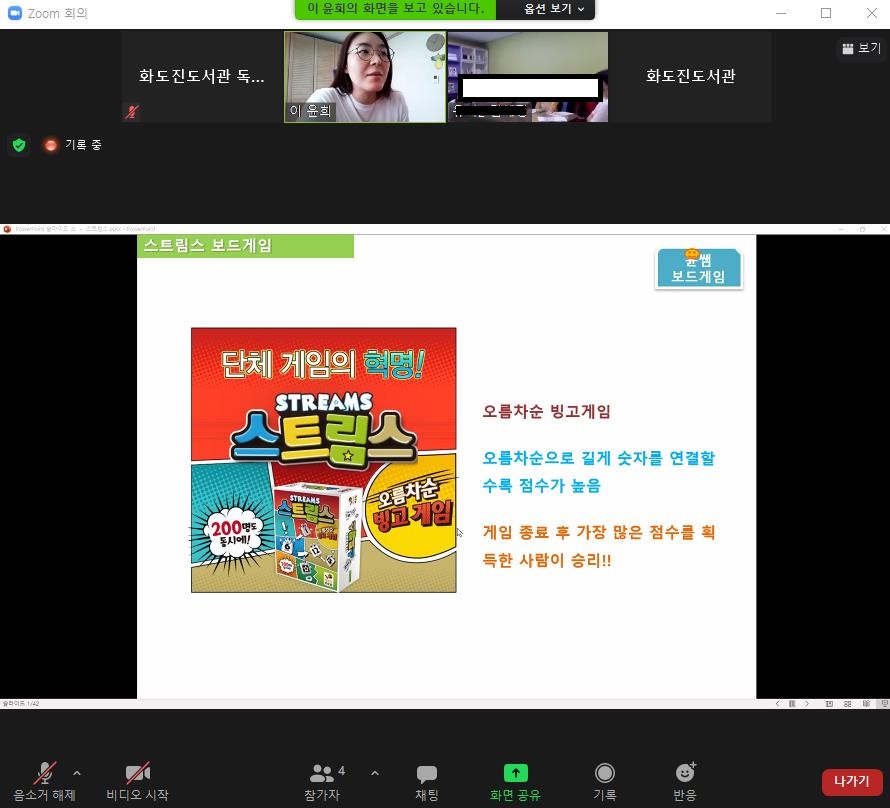Click the 윤쌤 보드게임 logo badge on slide
Viewport: 890px width, 808px height.
pyautogui.click(x=699, y=269)
